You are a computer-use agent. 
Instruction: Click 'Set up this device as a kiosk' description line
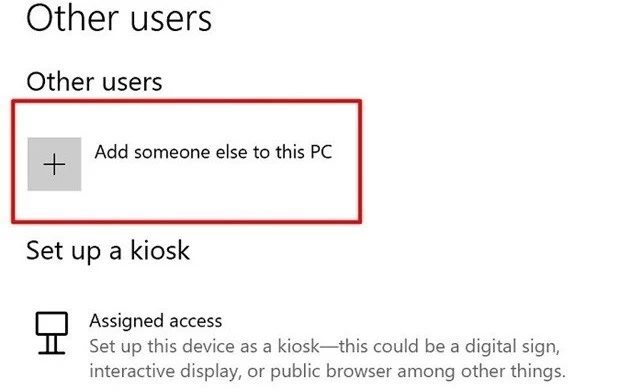click(x=325, y=346)
